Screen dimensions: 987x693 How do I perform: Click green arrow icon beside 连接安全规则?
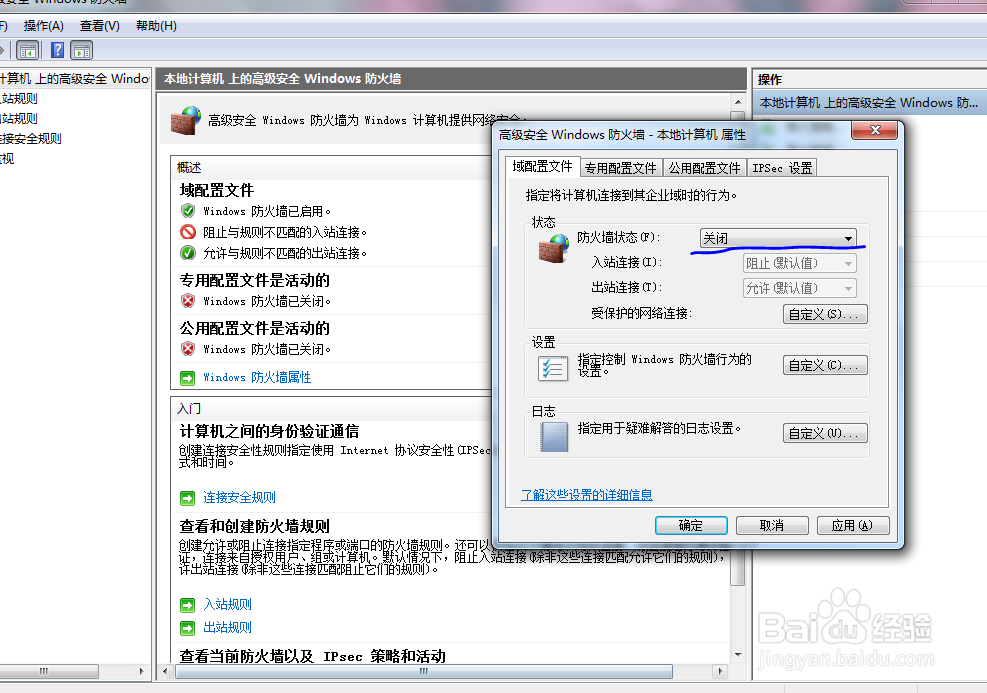pos(188,498)
